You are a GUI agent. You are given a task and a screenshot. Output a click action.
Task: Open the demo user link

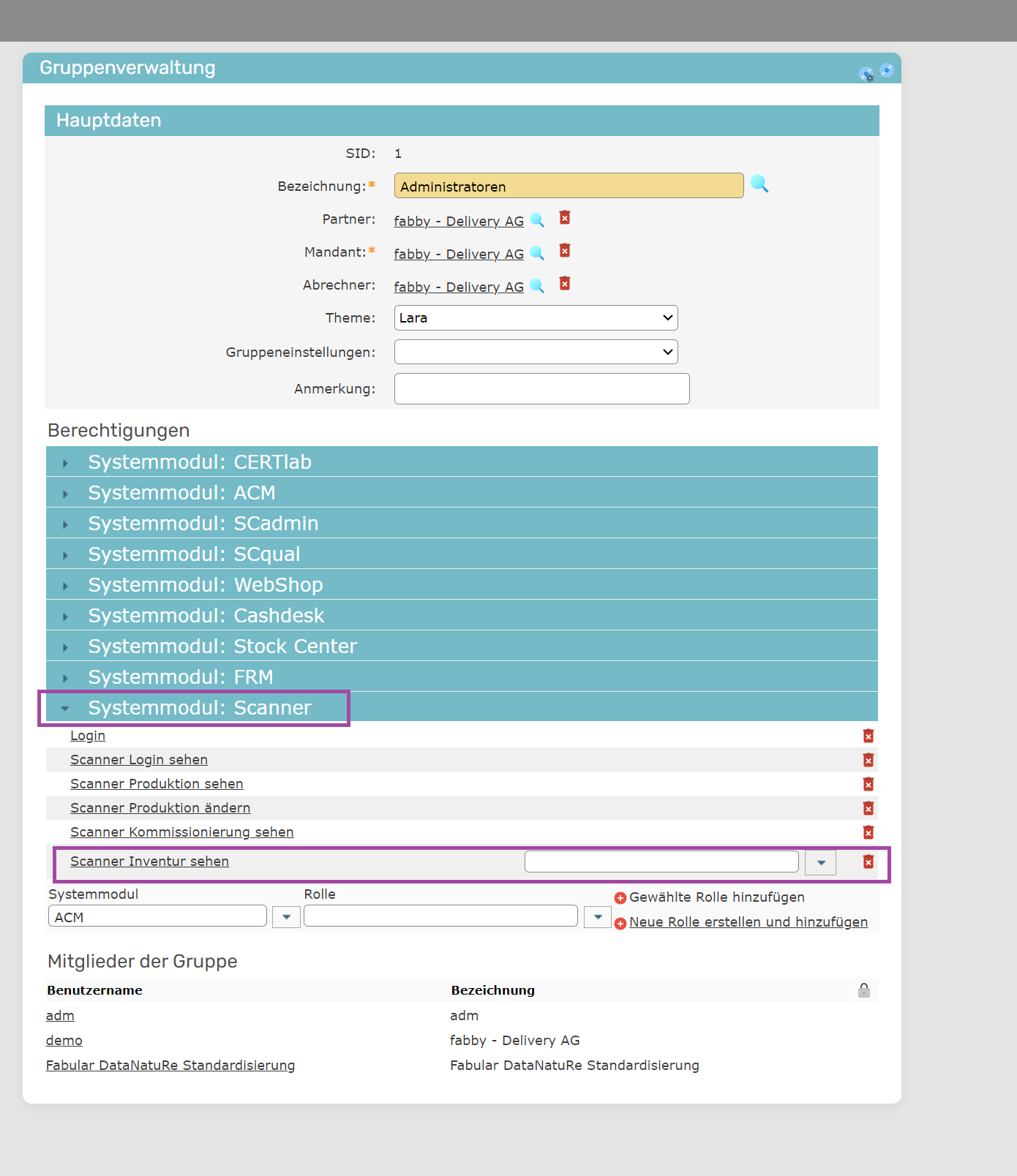tap(64, 1041)
